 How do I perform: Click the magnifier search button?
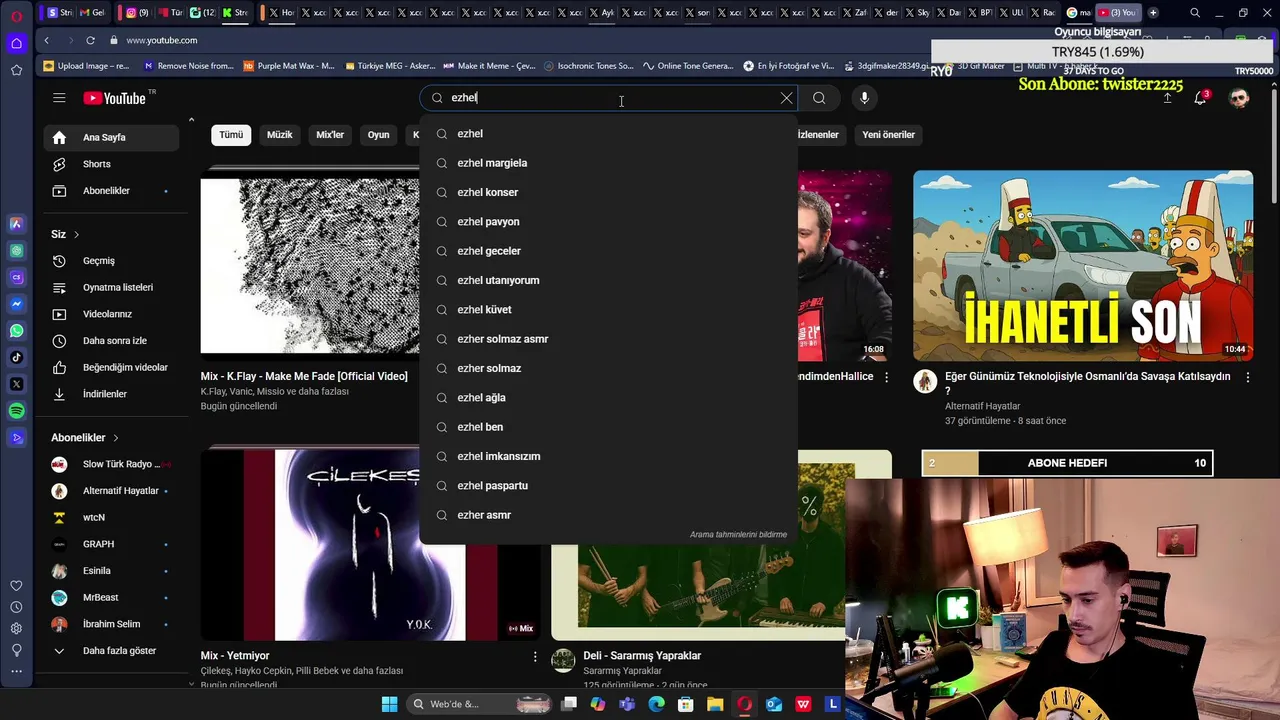point(819,98)
